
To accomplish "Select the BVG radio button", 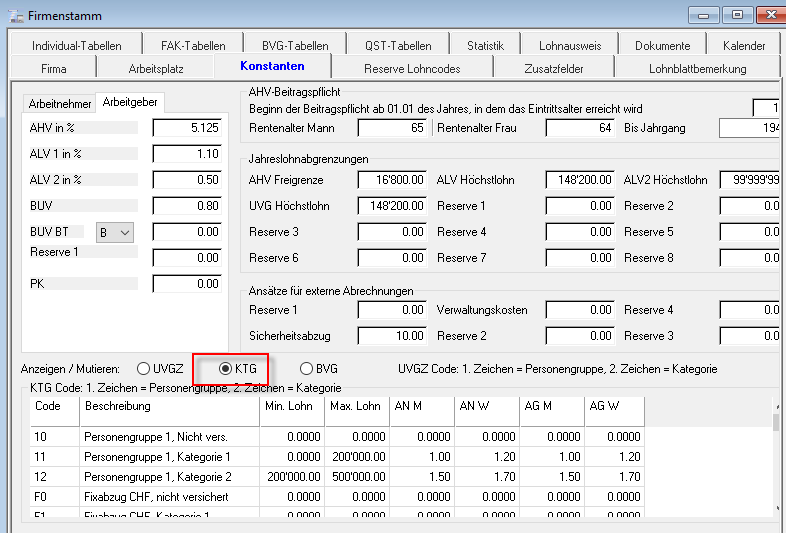I will point(306,369).
